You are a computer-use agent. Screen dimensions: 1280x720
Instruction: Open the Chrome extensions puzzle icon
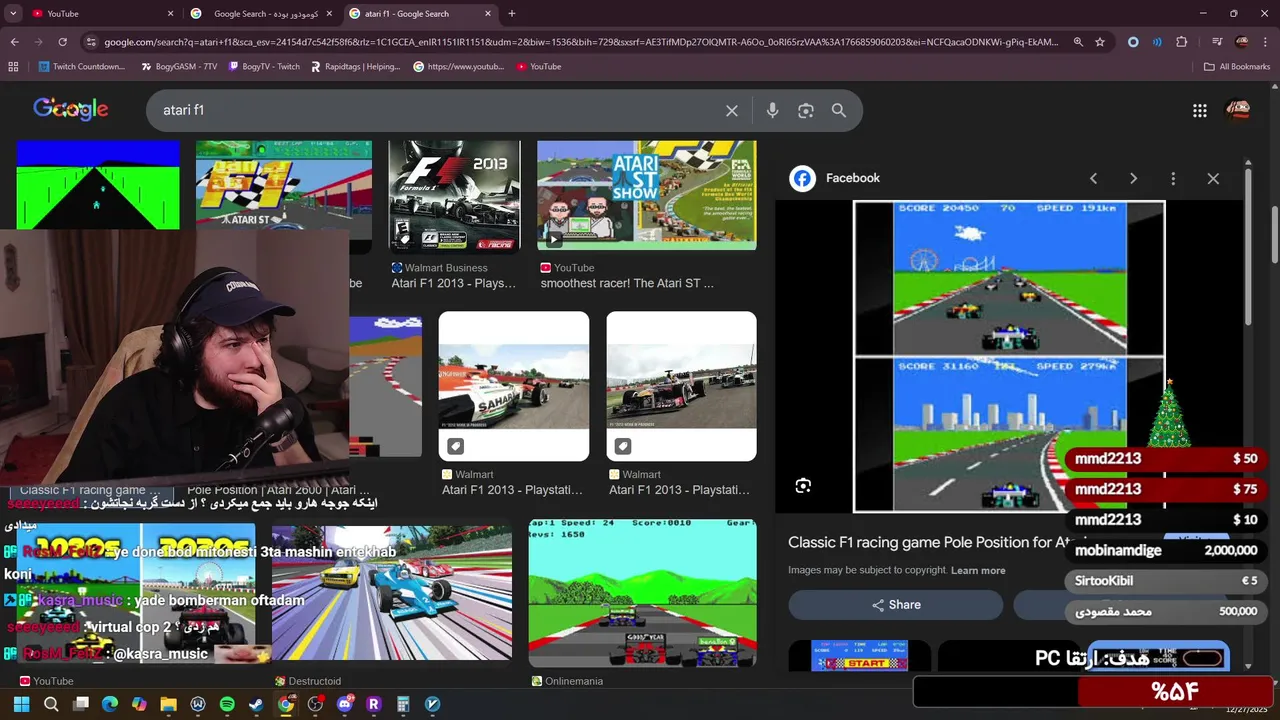pyautogui.click(x=1182, y=42)
